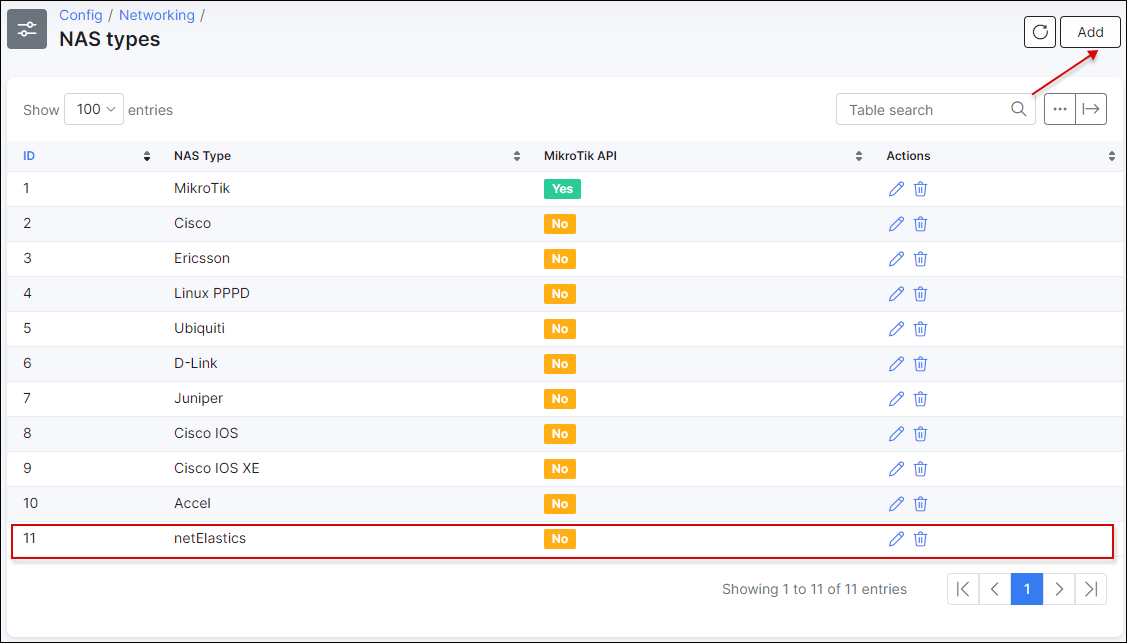Edit the Ubiquiti NAS type
This screenshot has height=643, width=1127.
click(x=896, y=329)
